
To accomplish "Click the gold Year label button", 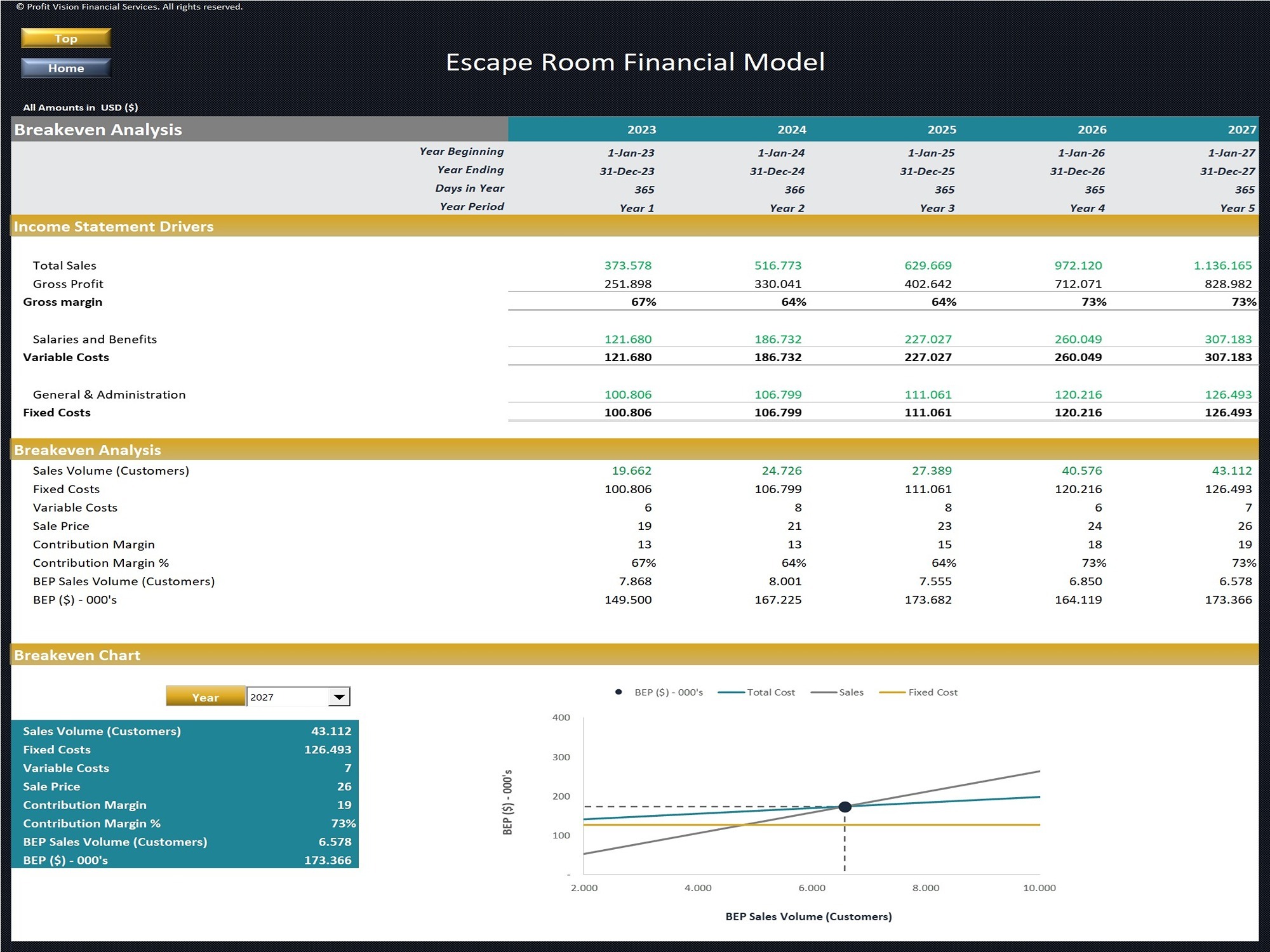I will click(x=204, y=696).
